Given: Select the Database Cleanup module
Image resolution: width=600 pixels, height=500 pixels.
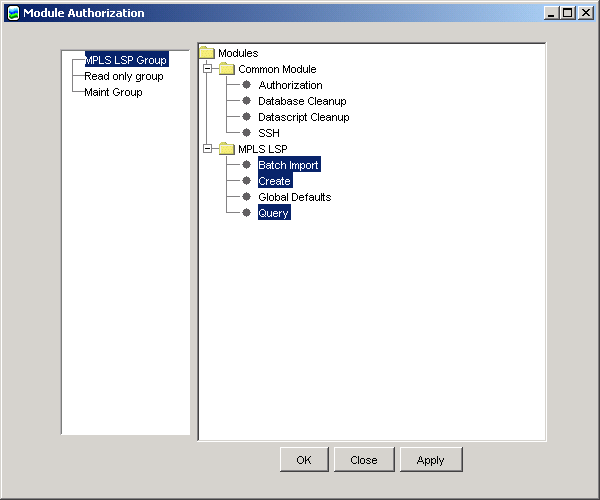Looking at the screenshot, I should coord(302,101).
